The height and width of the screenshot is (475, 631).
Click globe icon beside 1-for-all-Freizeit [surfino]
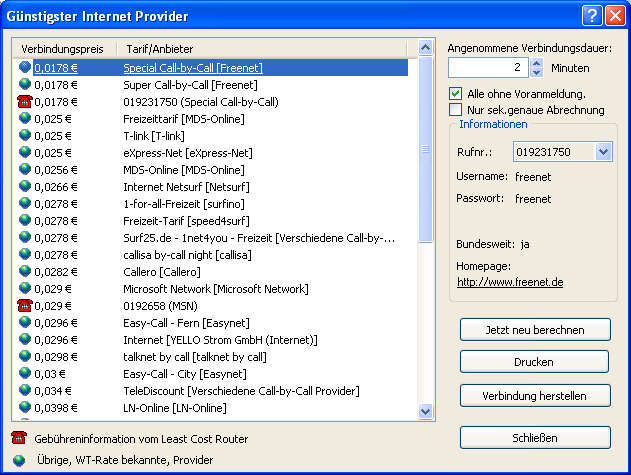tap(25, 203)
